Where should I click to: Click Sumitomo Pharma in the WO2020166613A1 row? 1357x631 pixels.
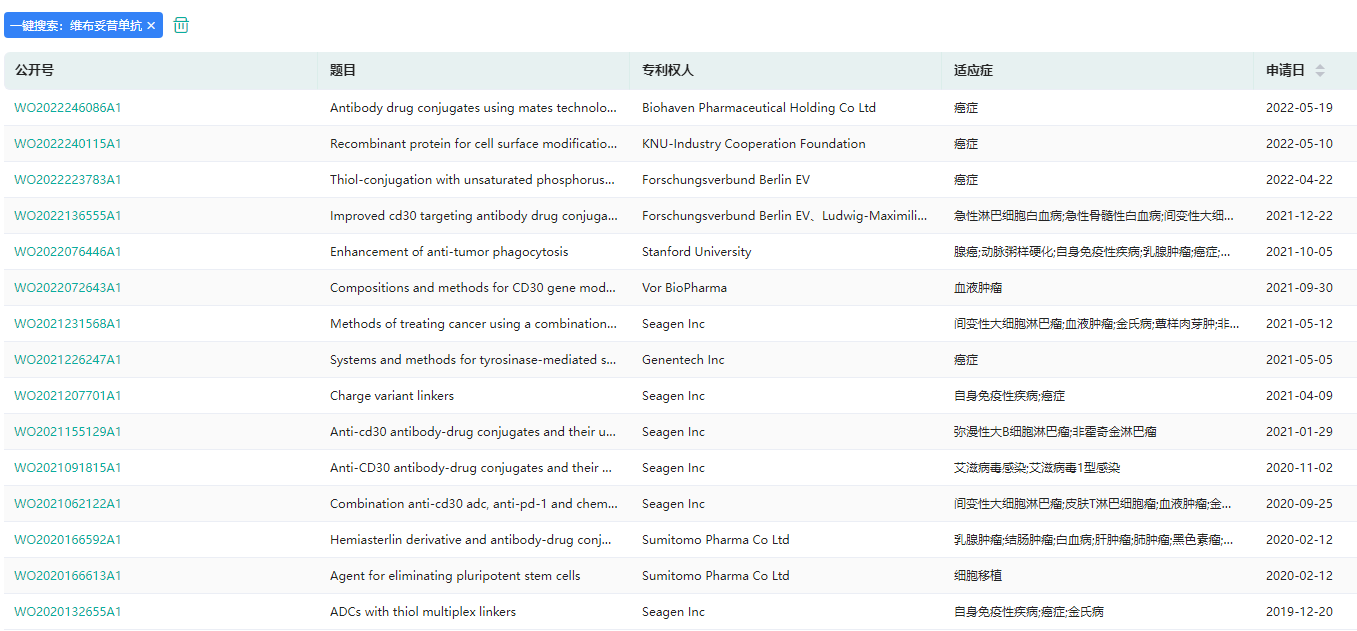coord(716,576)
